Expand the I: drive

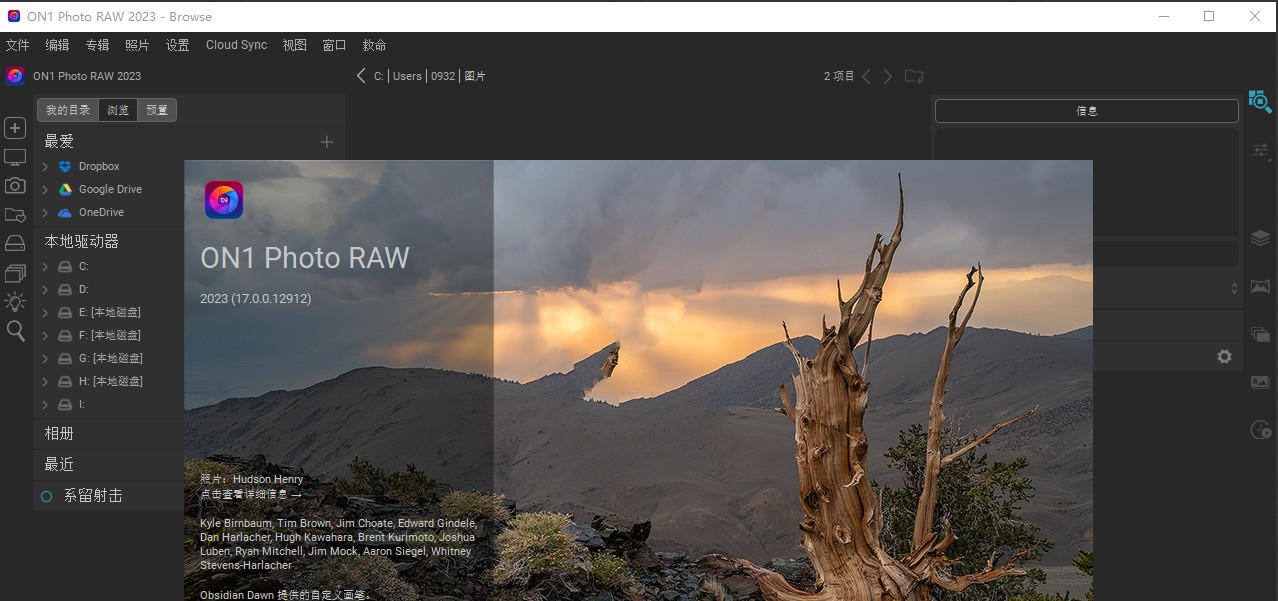45,405
